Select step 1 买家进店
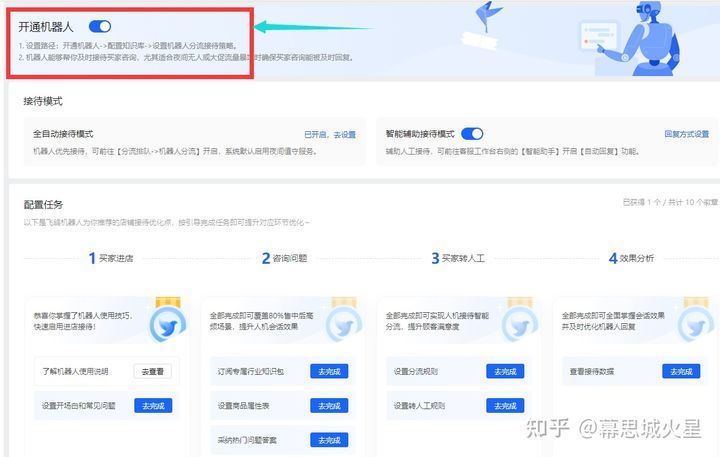This screenshot has height=457, width=720. pyautogui.click(x=111, y=258)
